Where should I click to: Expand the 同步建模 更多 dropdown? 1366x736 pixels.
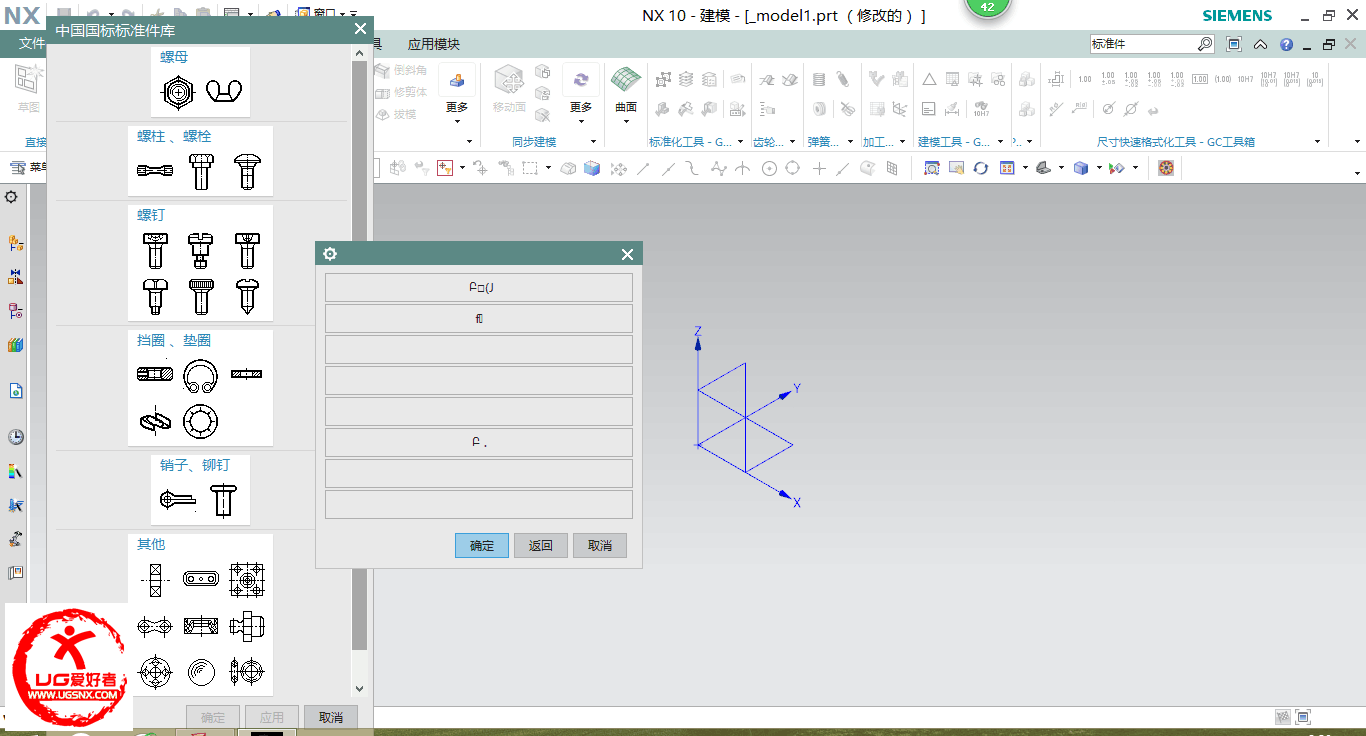581,122
